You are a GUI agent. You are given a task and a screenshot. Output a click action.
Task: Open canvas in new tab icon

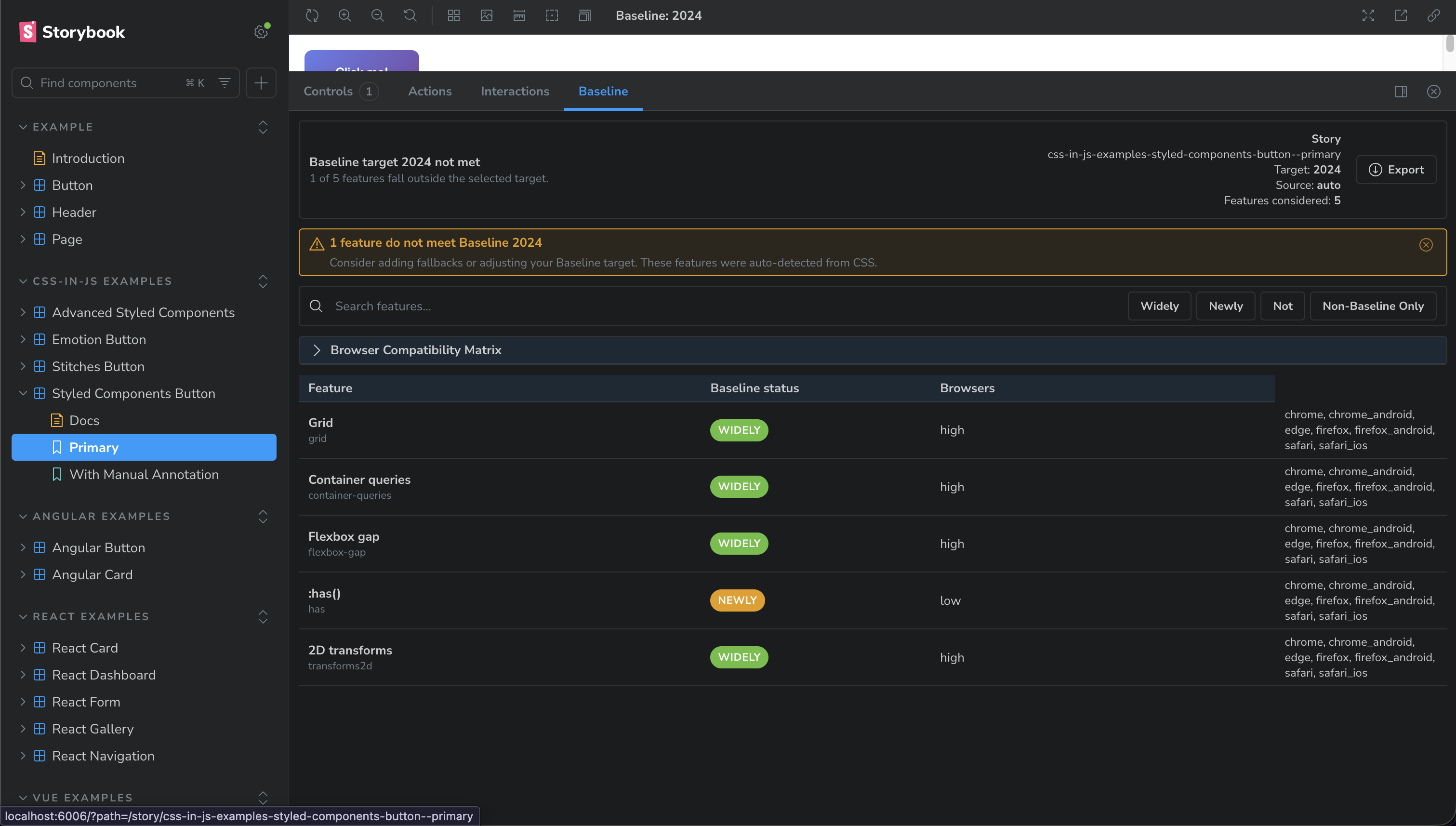1401,15
